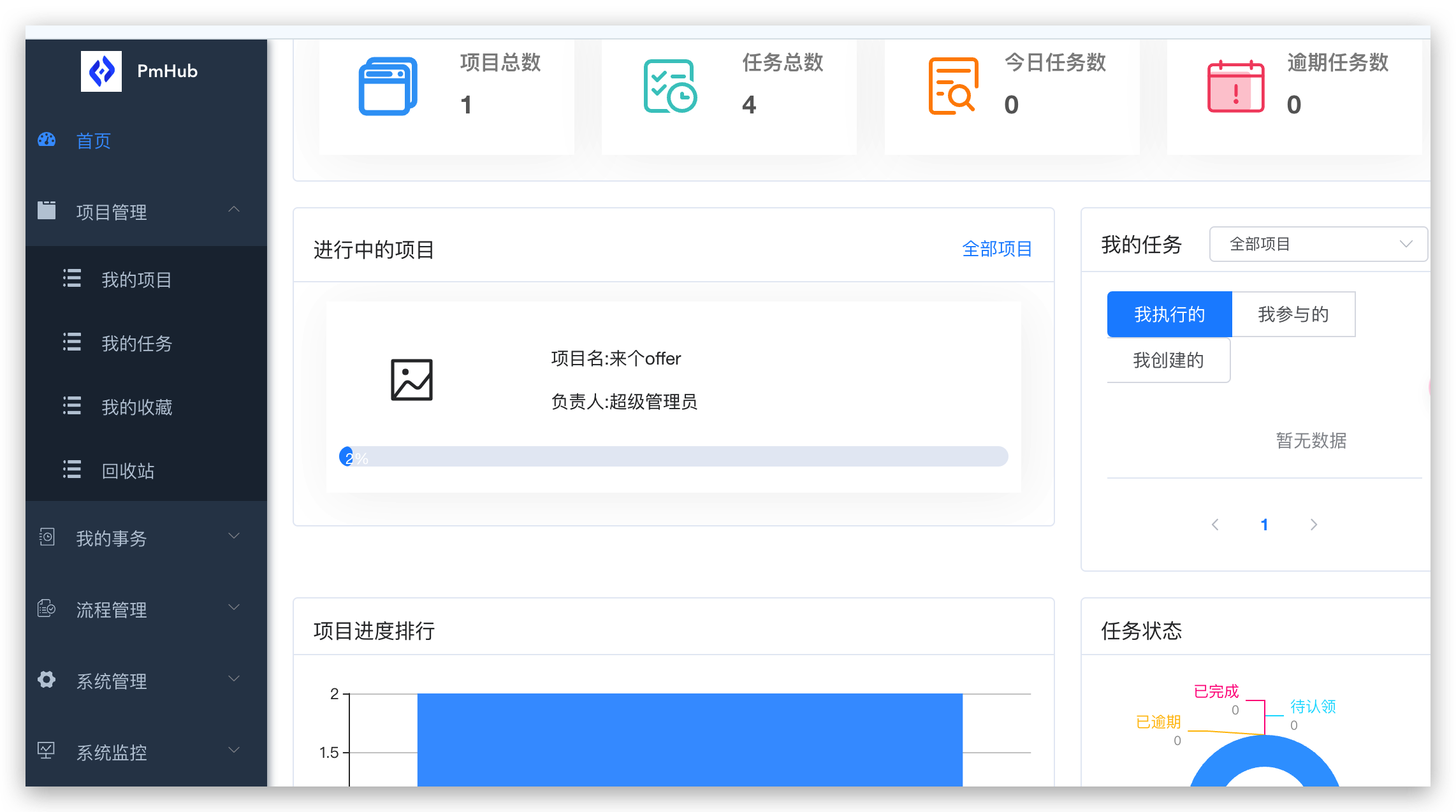The height and width of the screenshot is (812, 1456).
Task: Enable the 我执行的 filter tab
Action: pos(1169,314)
